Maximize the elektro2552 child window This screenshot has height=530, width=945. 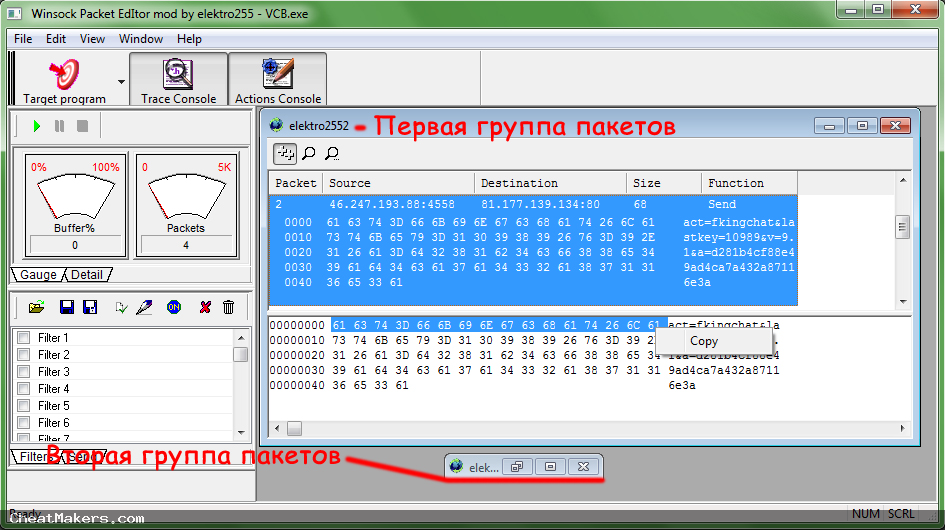click(x=862, y=125)
